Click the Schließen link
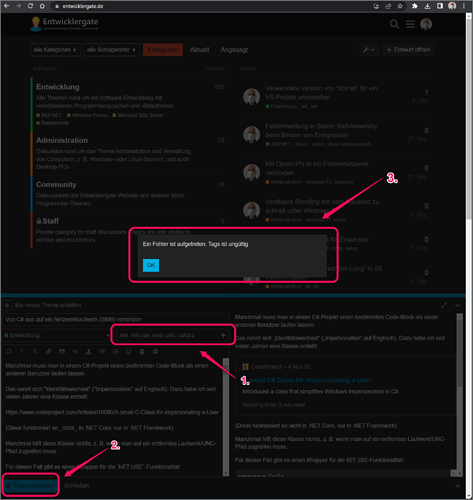The height and width of the screenshot is (500, 473). point(77,486)
